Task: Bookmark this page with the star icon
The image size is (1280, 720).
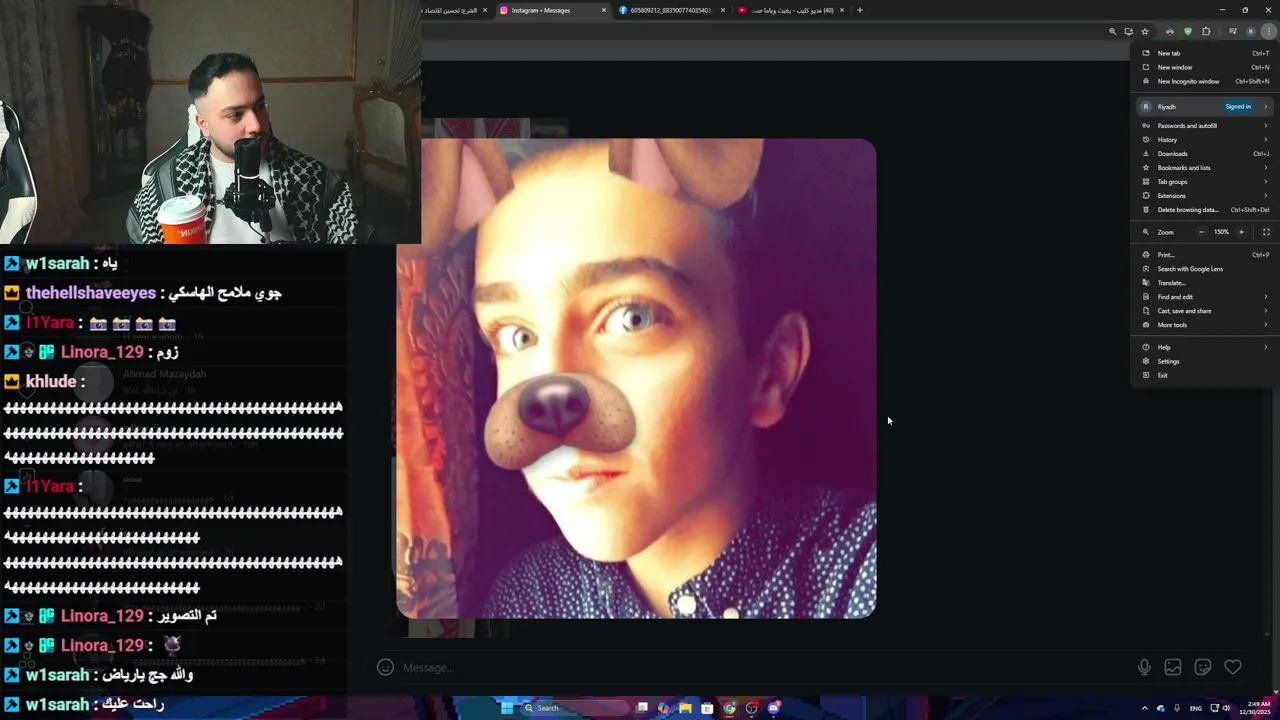Action: coord(1145,31)
